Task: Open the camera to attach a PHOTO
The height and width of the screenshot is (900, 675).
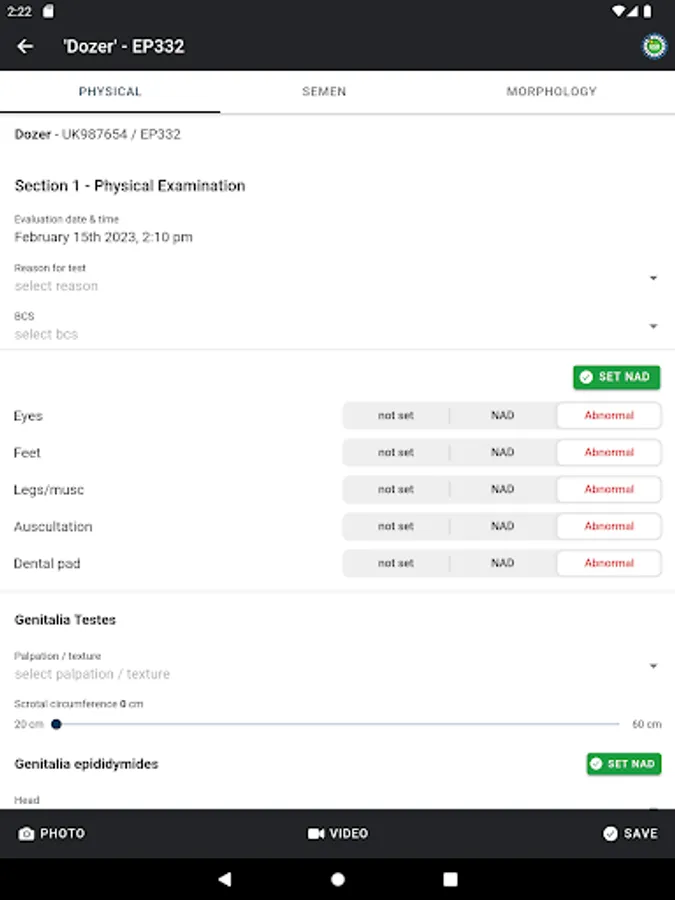Action: click(52, 833)
